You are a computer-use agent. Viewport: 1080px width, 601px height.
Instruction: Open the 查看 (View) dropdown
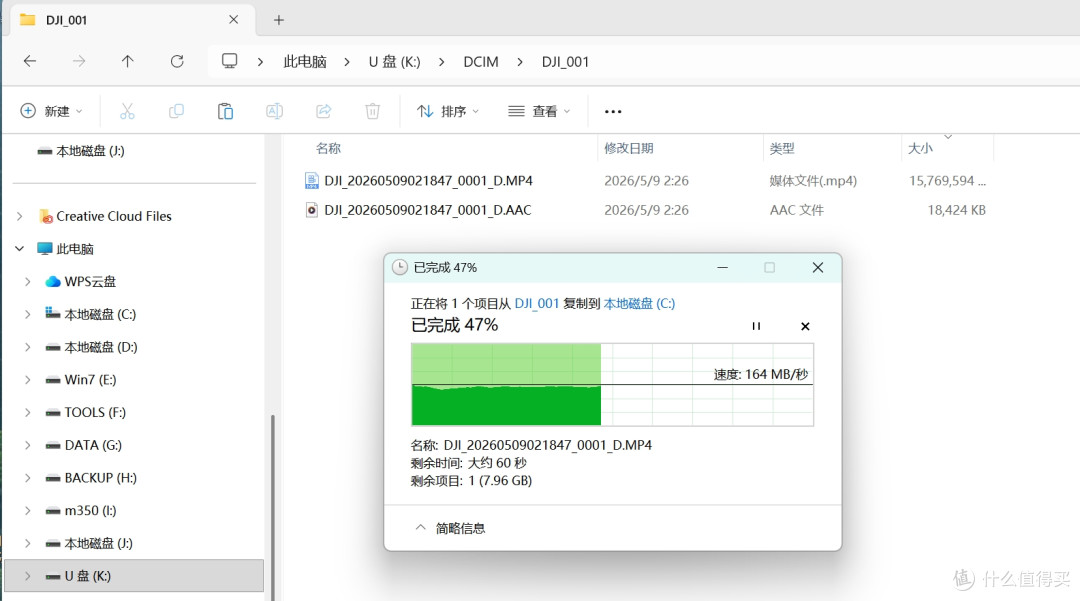(539, 111)
